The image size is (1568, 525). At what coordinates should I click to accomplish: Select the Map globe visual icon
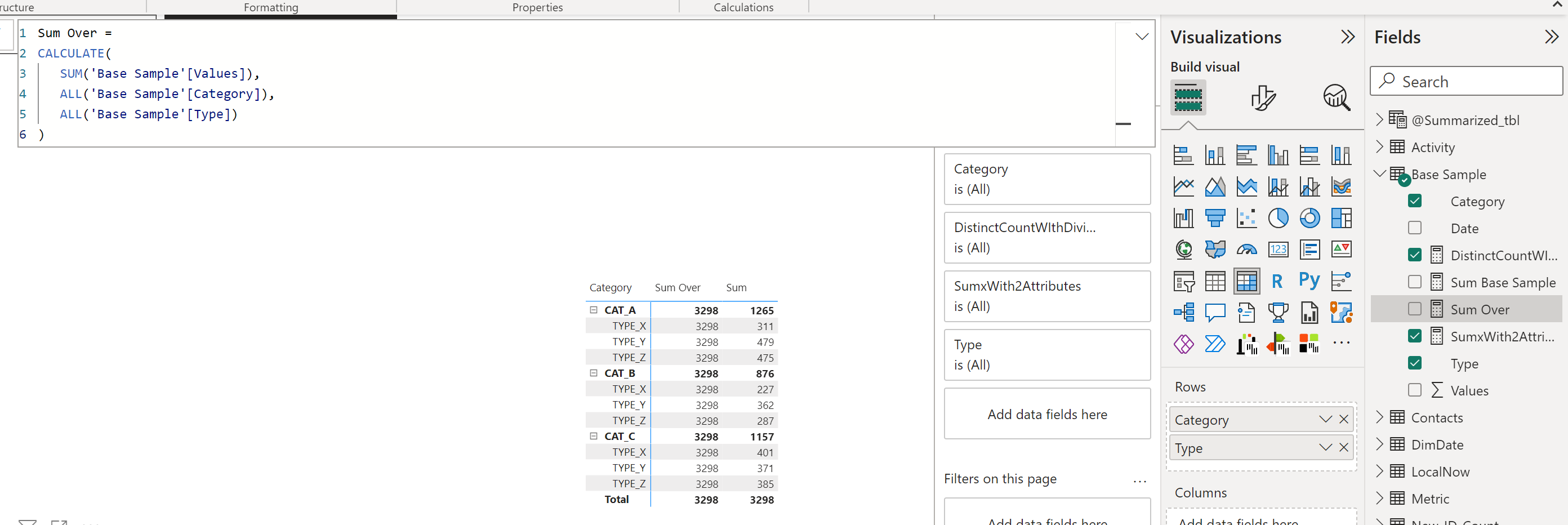pyautogui.click(x=1183, y=250)
